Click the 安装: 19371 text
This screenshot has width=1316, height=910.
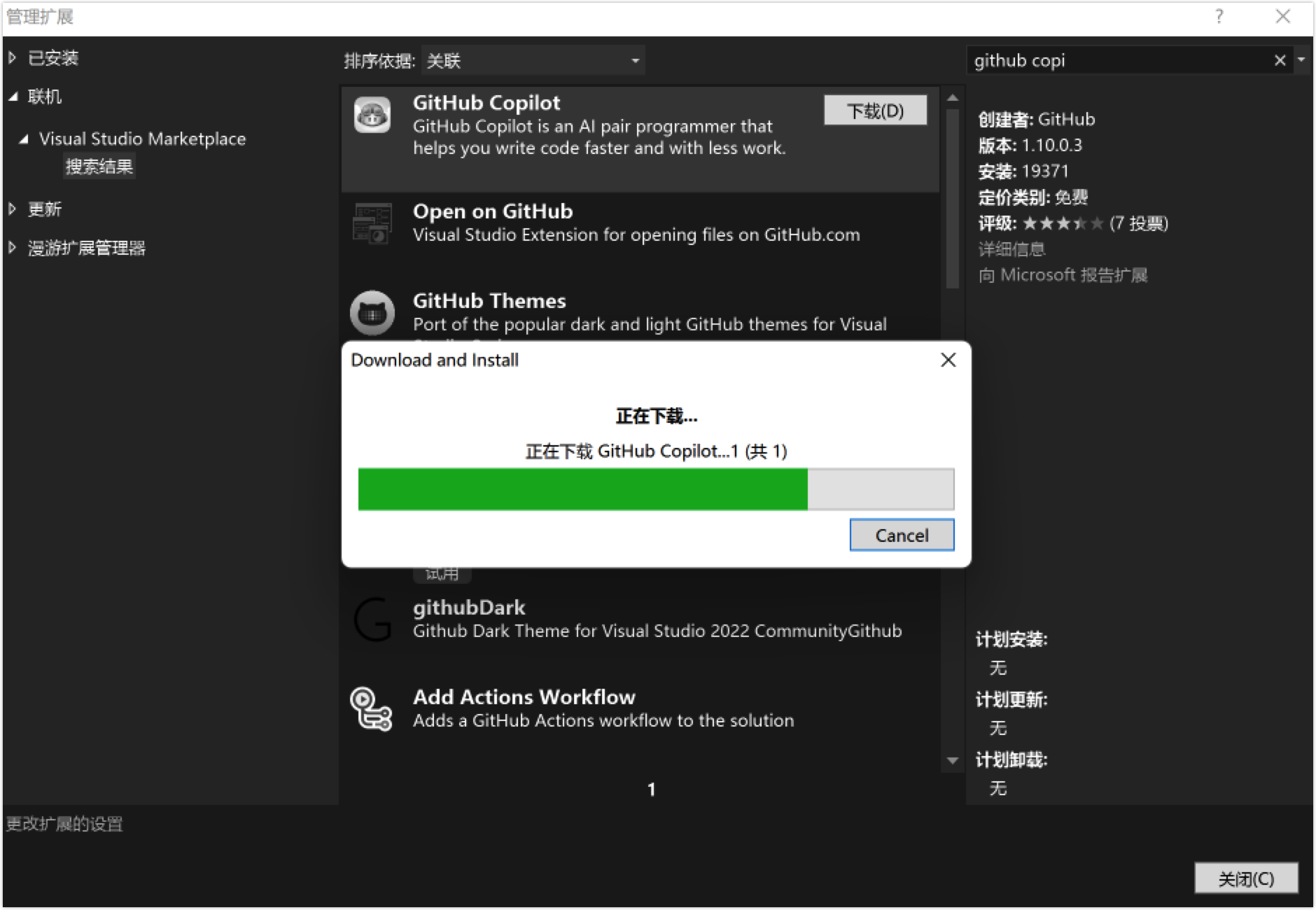[x=1023, y=171]
